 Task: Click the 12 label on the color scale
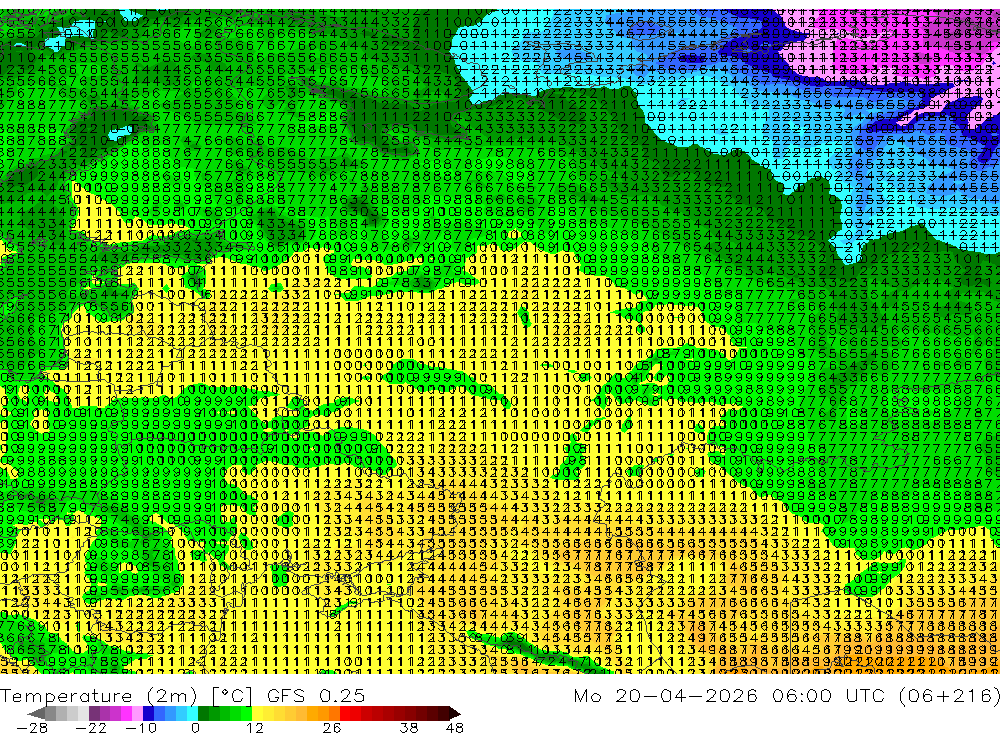(254, 727)
